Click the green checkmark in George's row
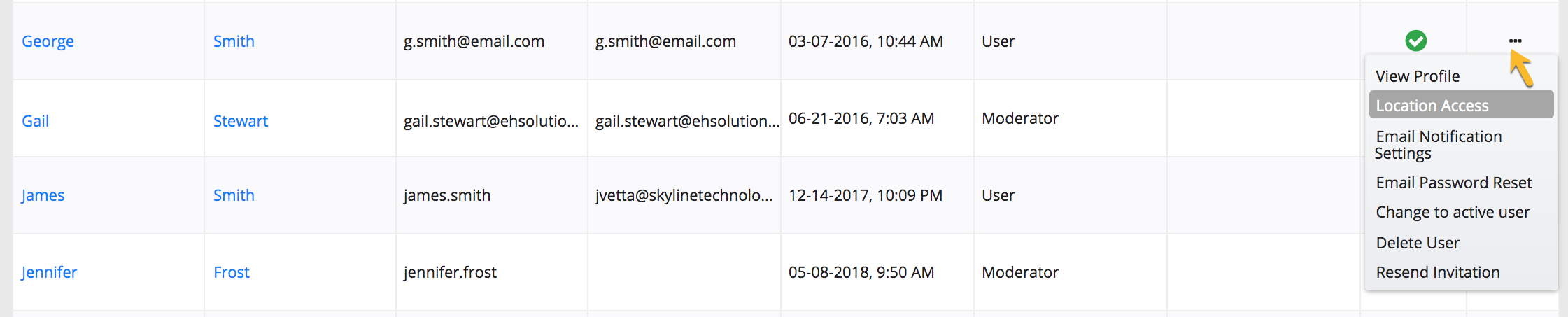Image resolution: width=1568 pixels, height=317 pixels. 1415,41
